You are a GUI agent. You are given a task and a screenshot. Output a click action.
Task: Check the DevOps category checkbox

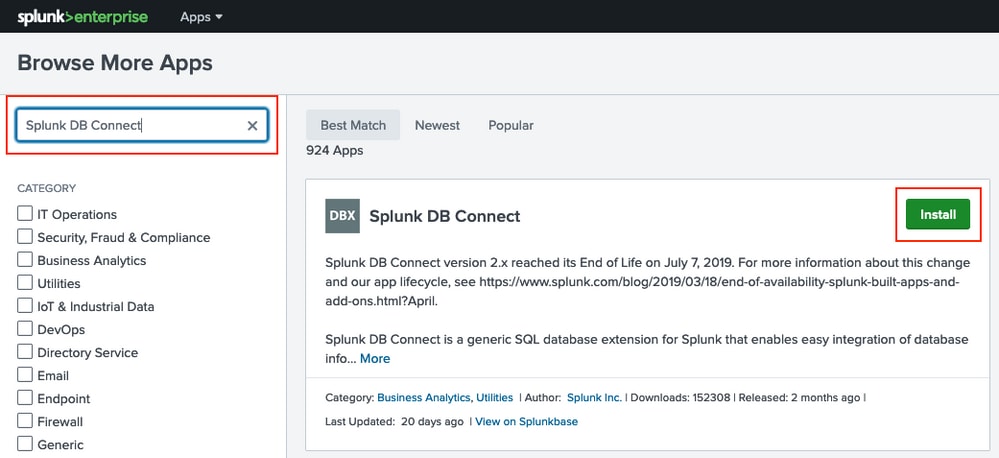pos(25,329)
